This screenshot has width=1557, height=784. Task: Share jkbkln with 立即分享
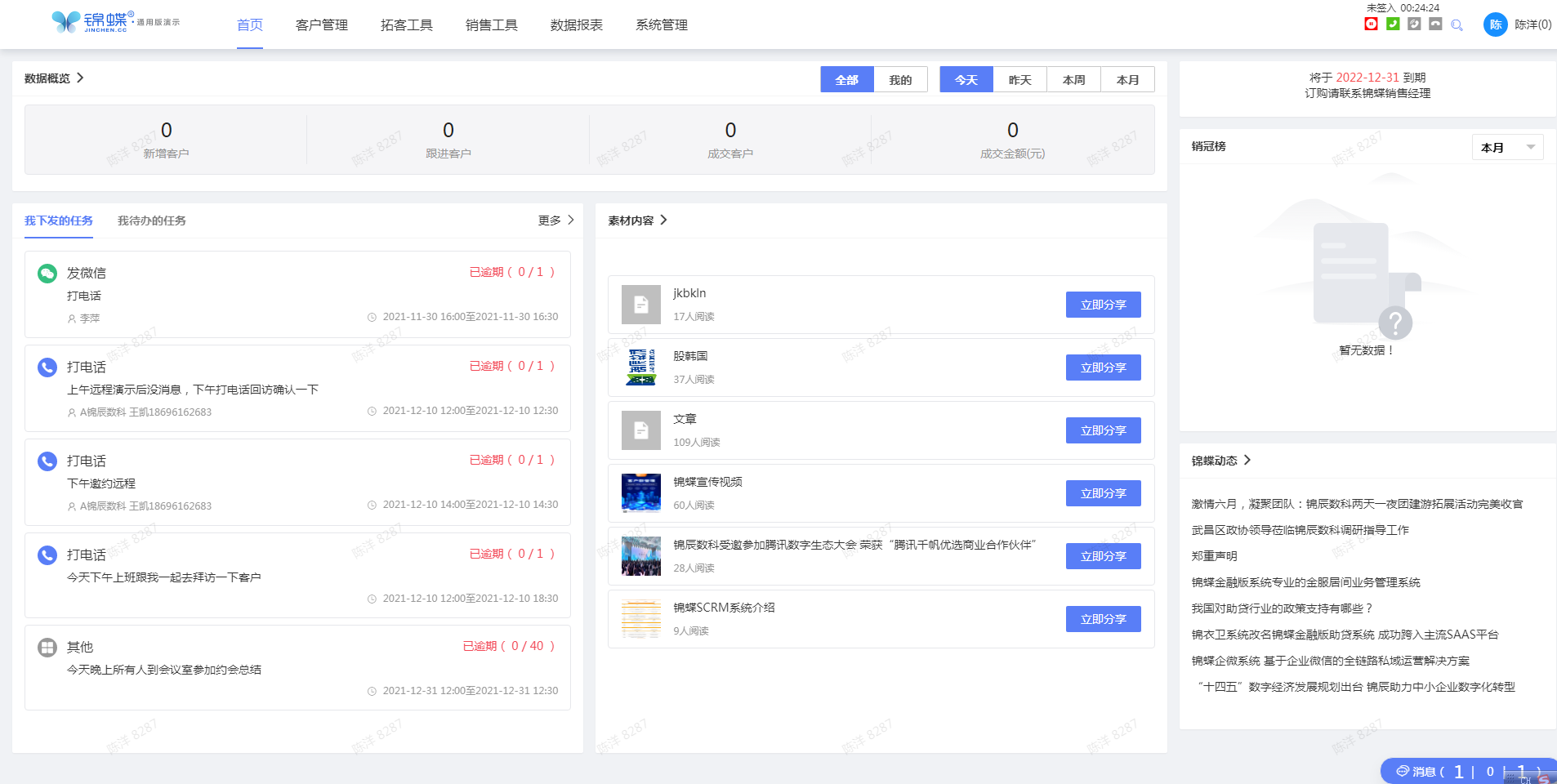tap(1104, 305)
